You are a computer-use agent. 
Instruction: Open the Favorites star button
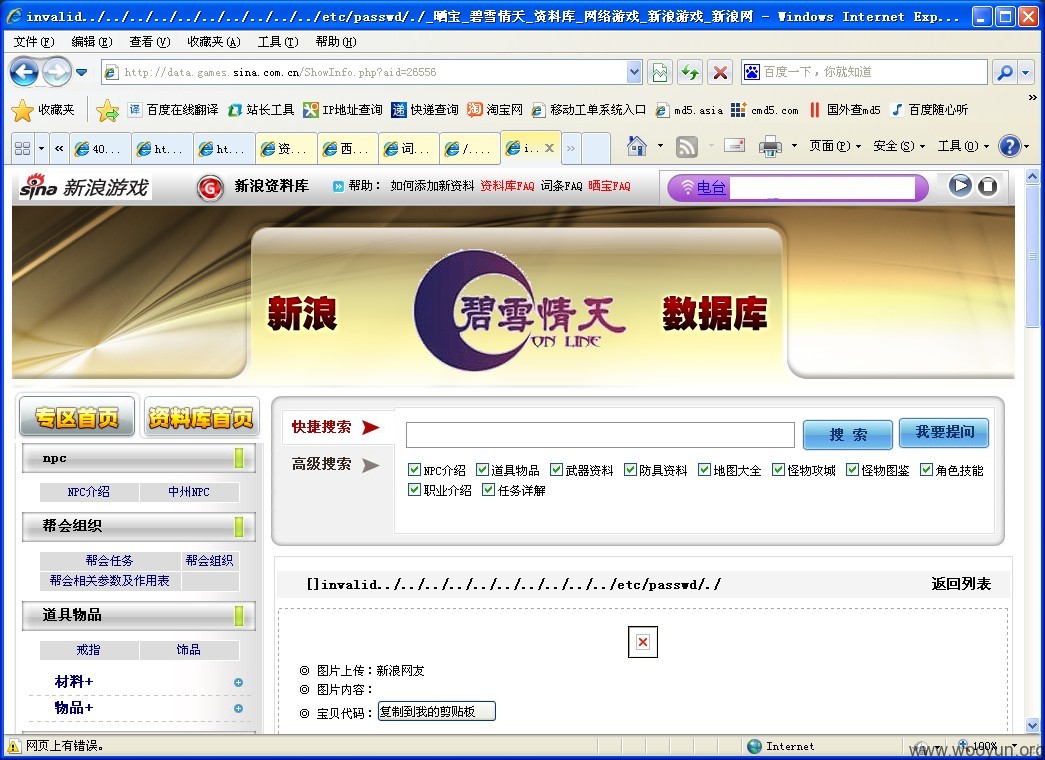click(43, 110)
